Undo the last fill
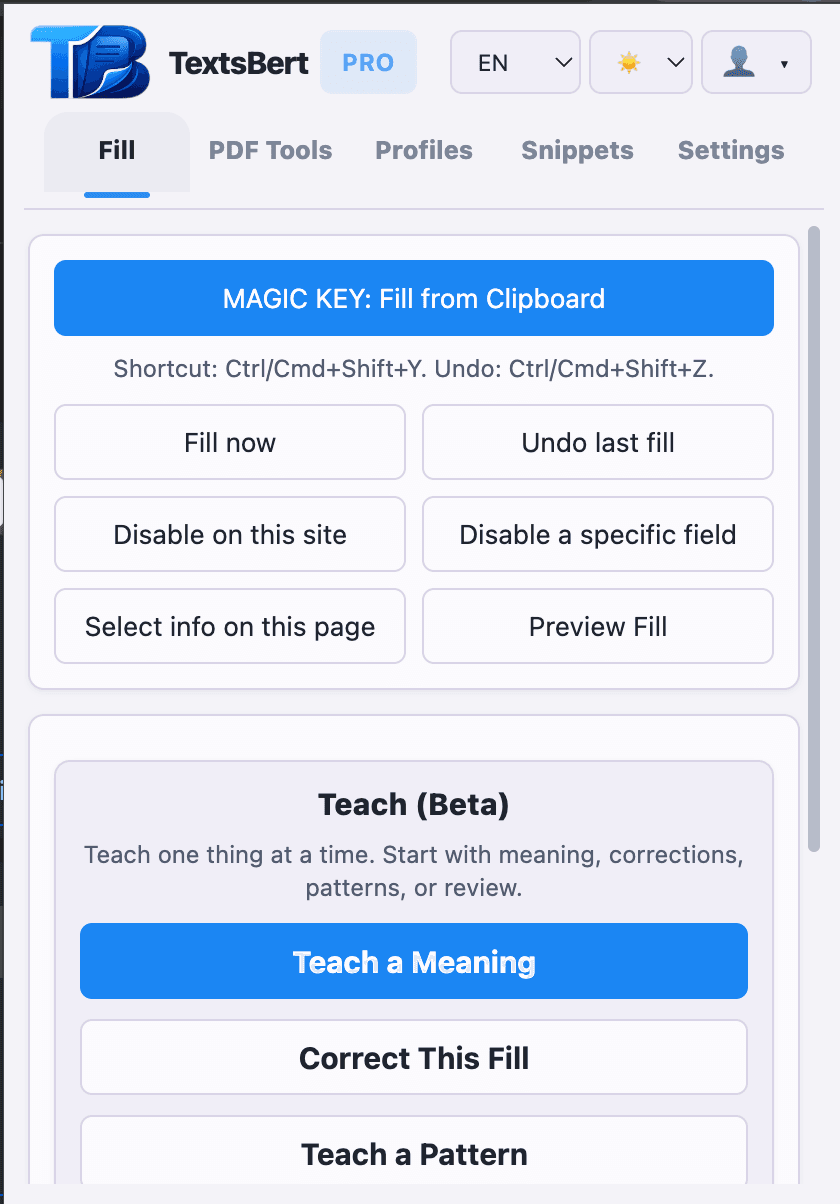This screenshot has height=1204, width=840. [x=597, y=442]
